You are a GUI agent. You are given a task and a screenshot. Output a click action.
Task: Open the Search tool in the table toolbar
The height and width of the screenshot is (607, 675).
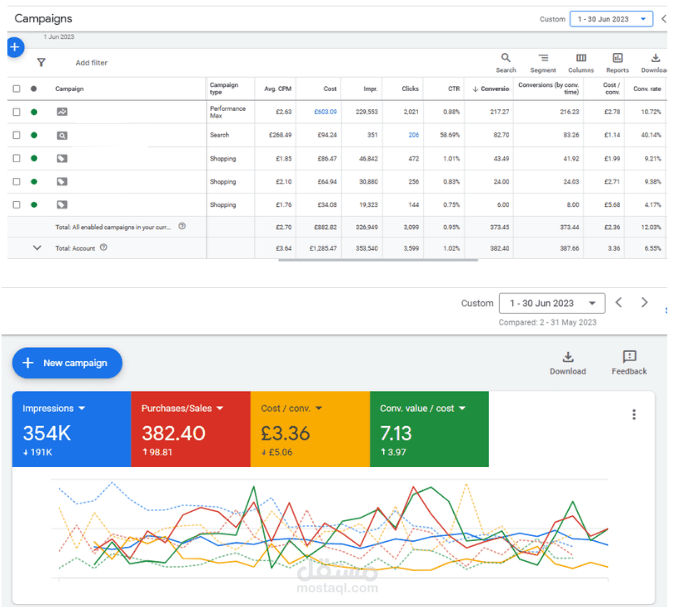click(506, 63)
